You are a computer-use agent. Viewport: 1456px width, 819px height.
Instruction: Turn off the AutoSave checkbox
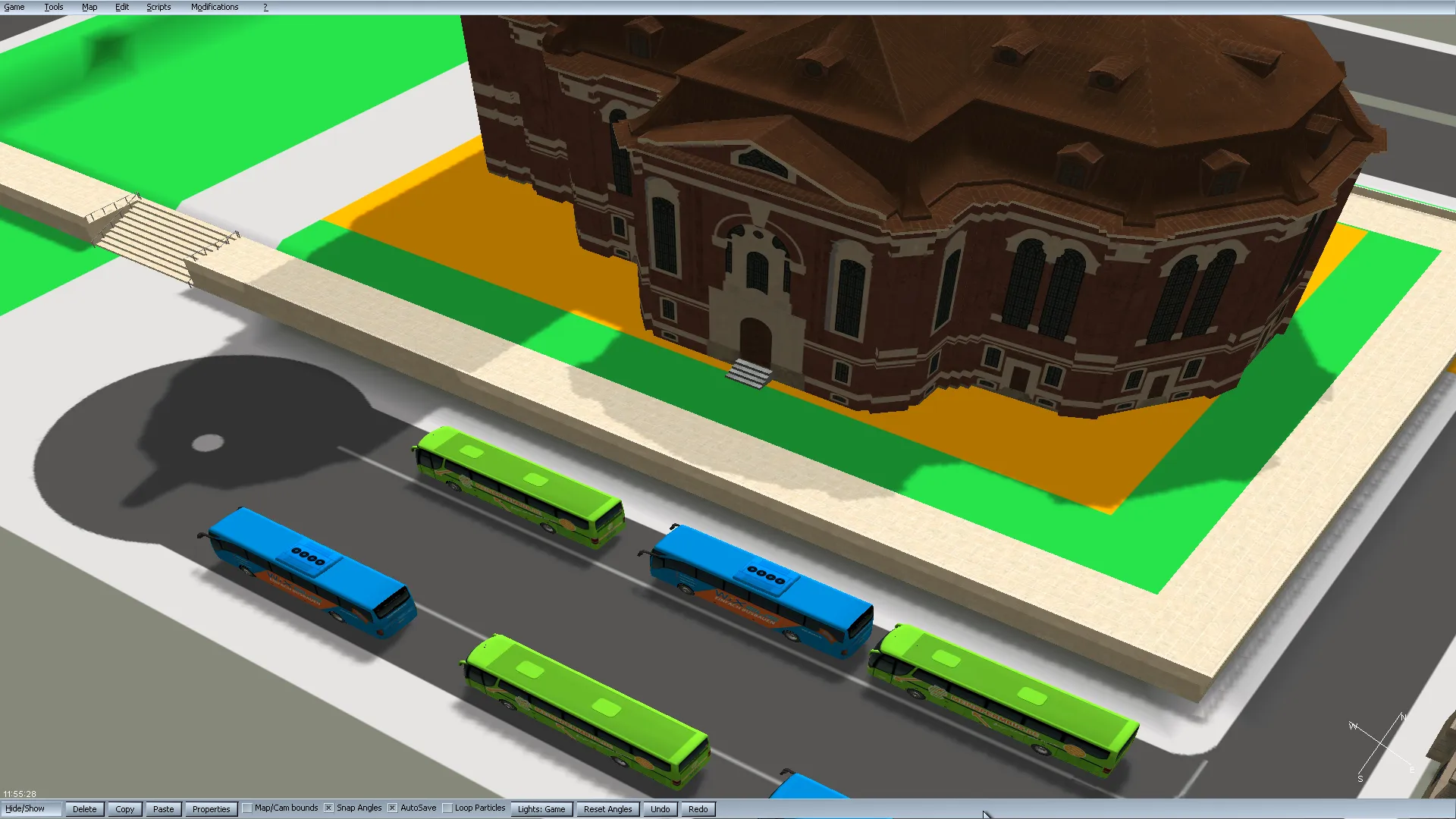(x=393, y=808)
